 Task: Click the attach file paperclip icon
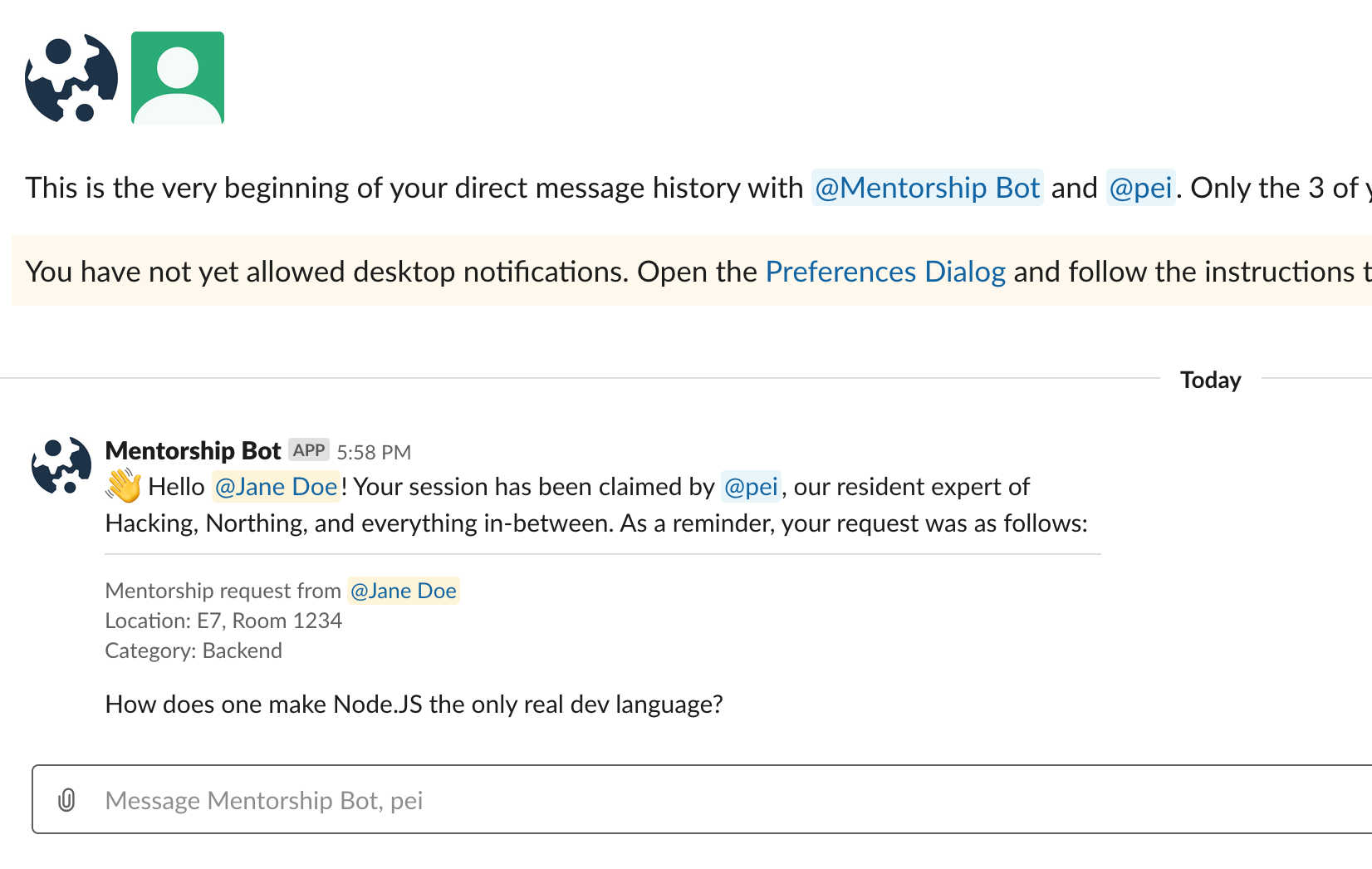click(x=66, y=800)
